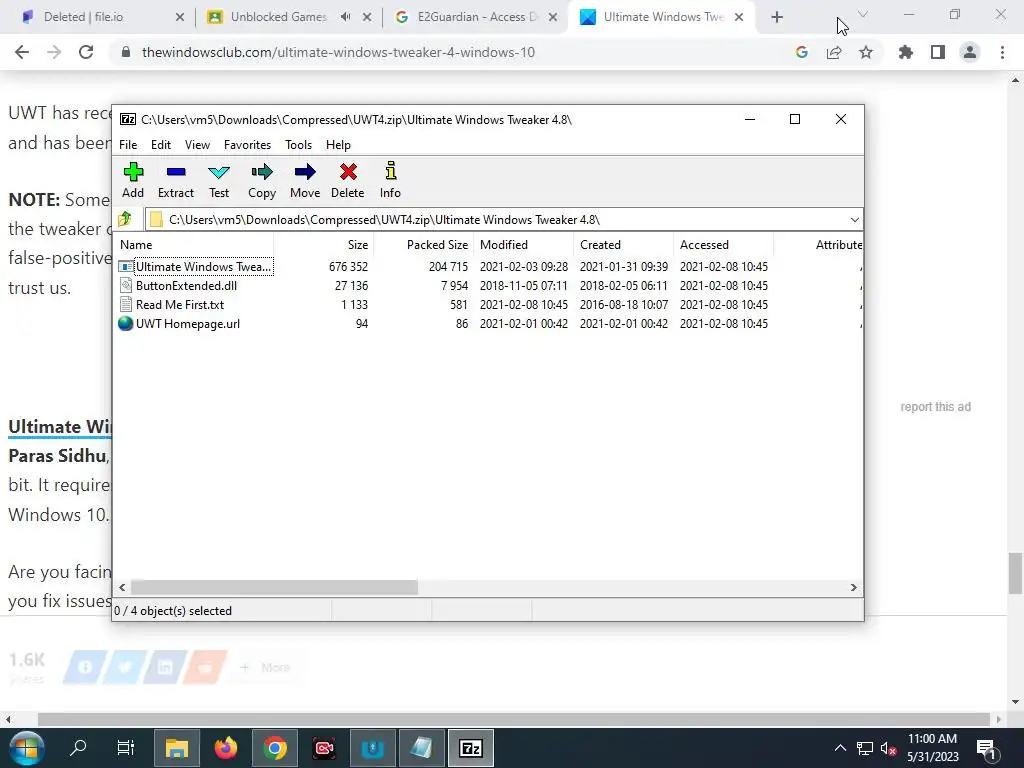Mute the Unblocked Games tab audio icon
Image resolution: width=1024 pixels, height=768 pixels.
click(345, 17)
